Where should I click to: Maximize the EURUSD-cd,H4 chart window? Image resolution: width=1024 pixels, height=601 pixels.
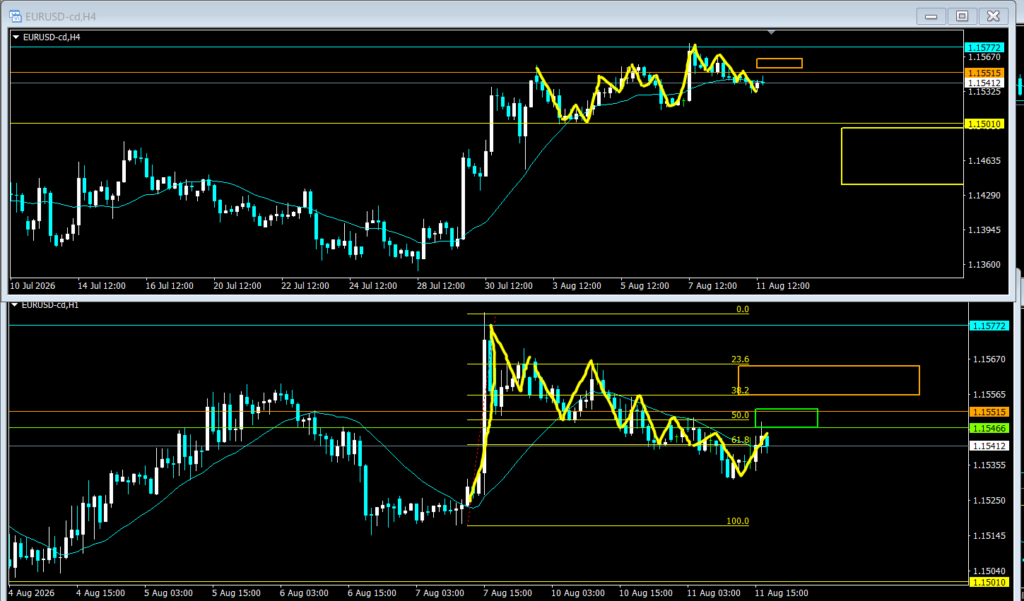tap(962, 16)
